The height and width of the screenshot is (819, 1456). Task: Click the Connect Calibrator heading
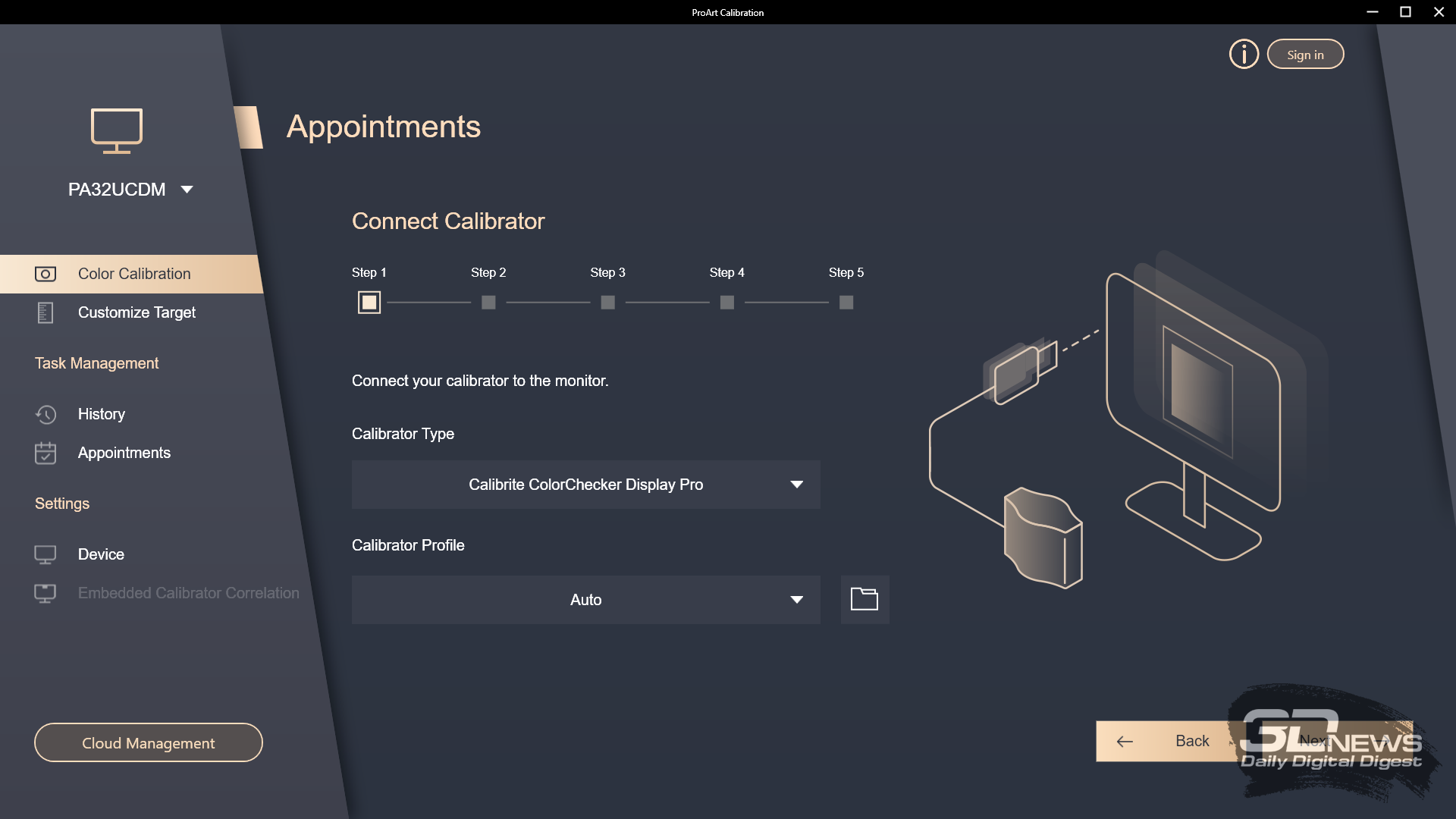(448, 221)
